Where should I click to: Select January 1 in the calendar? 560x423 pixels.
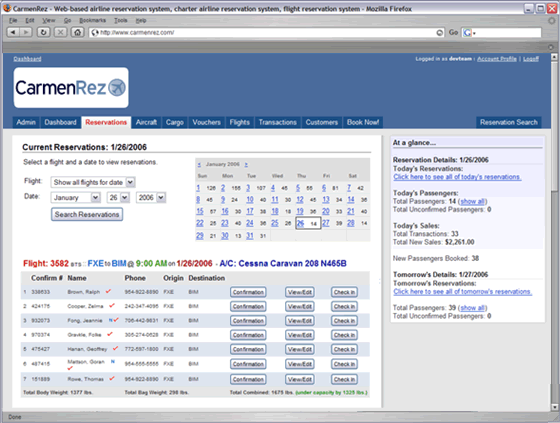click(198, 188)
